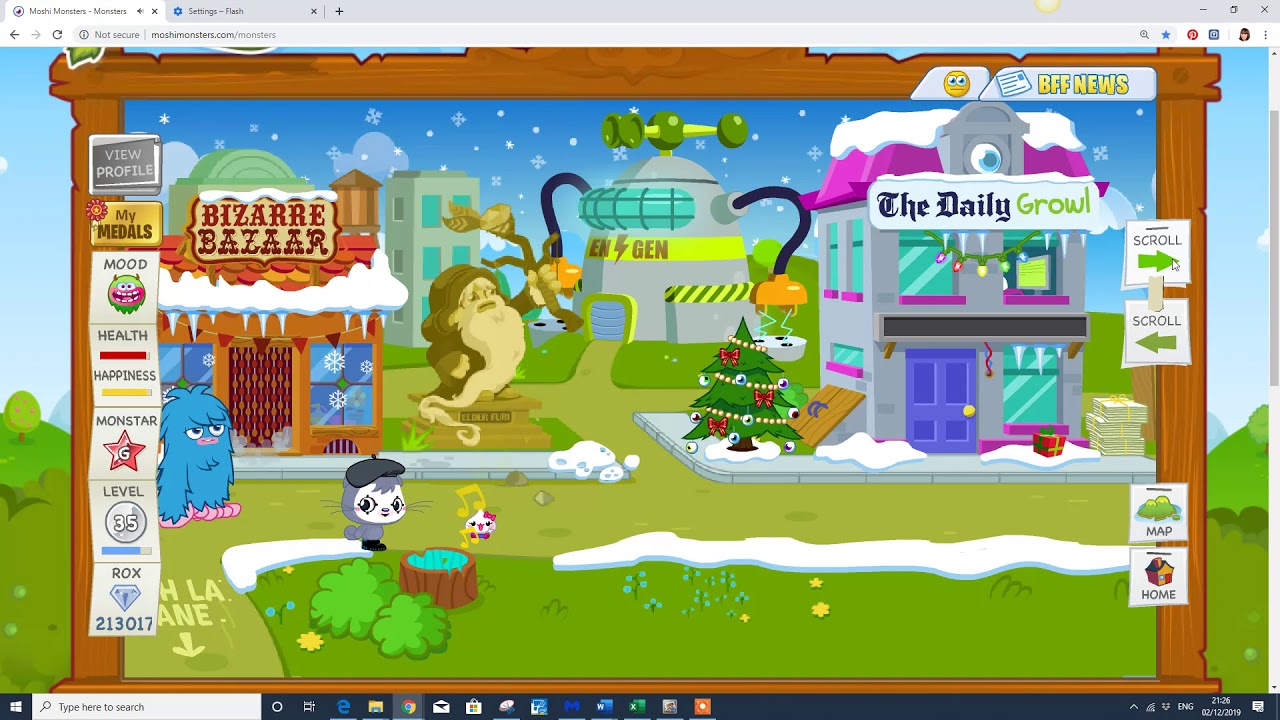
Task: Go back in browser history
Action: click(x=14, y=34)
